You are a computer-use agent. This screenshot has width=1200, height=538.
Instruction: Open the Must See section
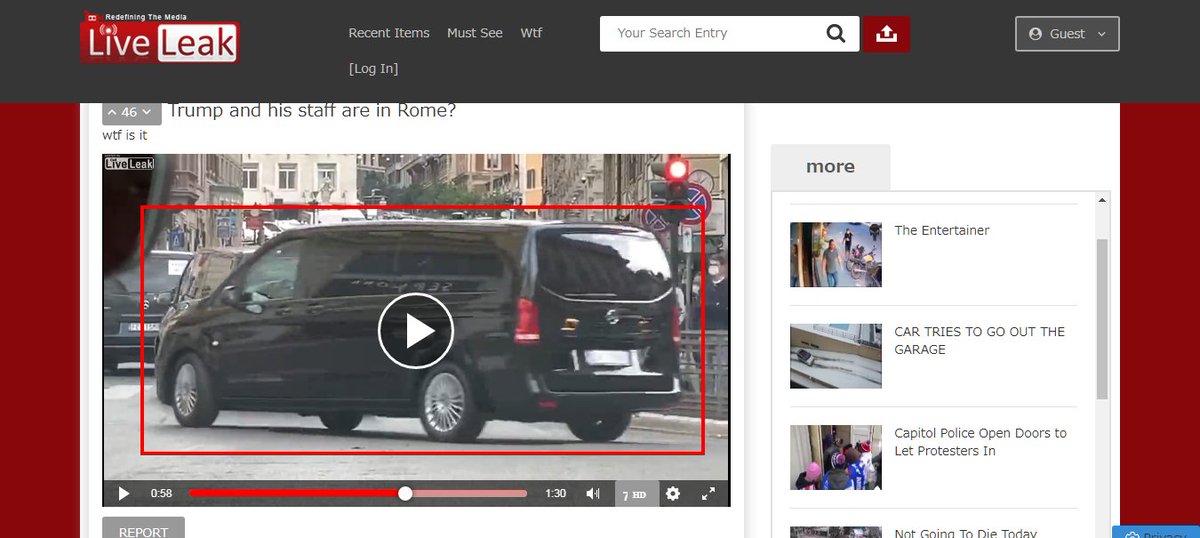[x=475, y=33]
